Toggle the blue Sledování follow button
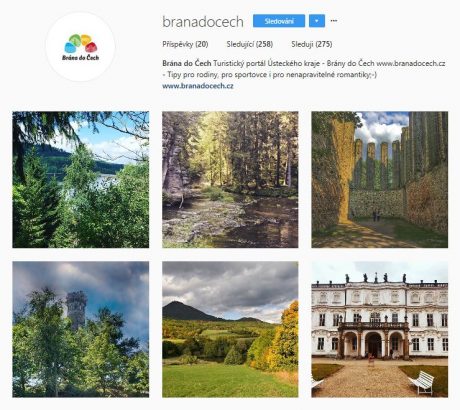Viewport: 460px width, 410px height. point(279,21)
